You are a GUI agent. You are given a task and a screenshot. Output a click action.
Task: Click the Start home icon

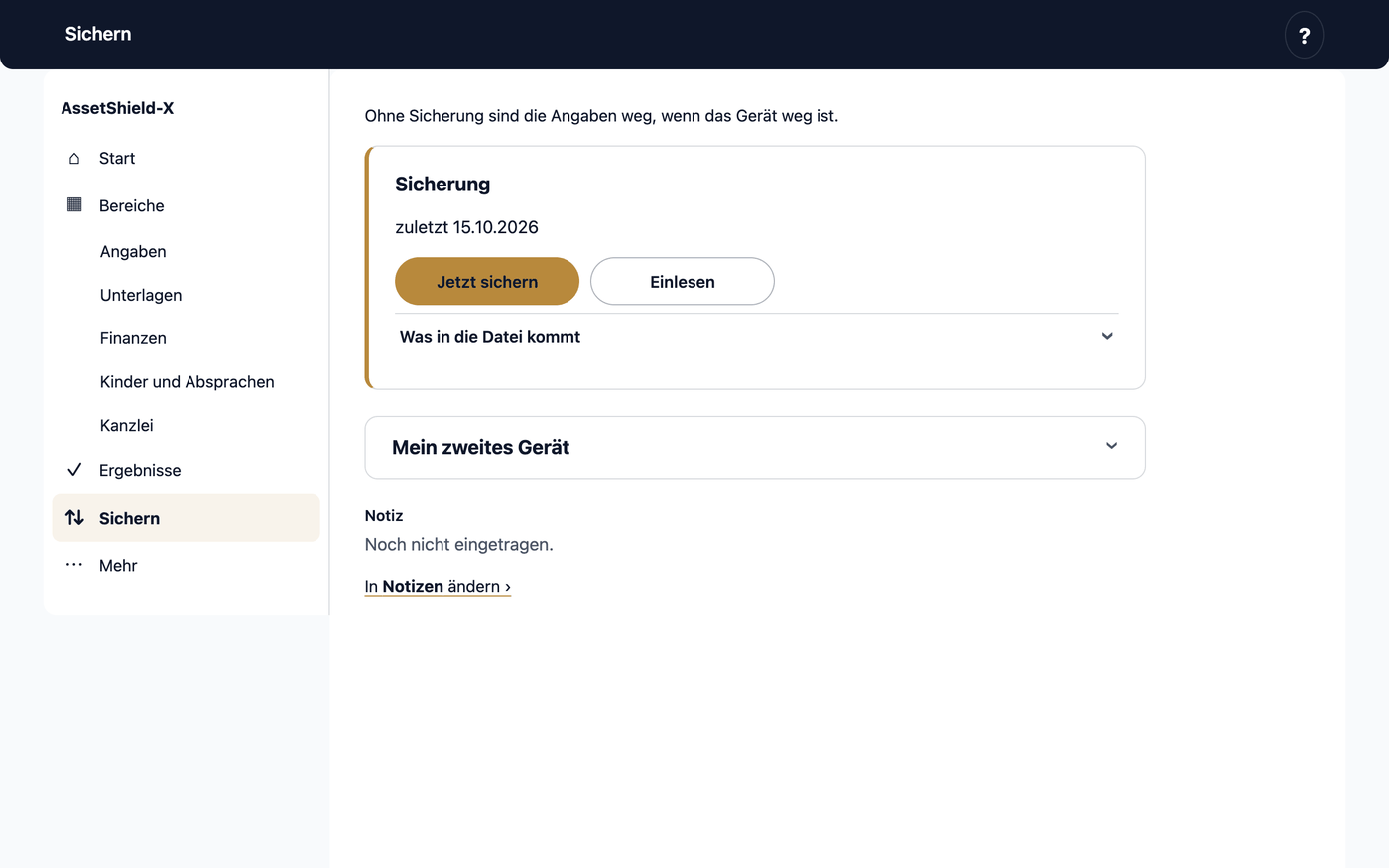[74, 159]
